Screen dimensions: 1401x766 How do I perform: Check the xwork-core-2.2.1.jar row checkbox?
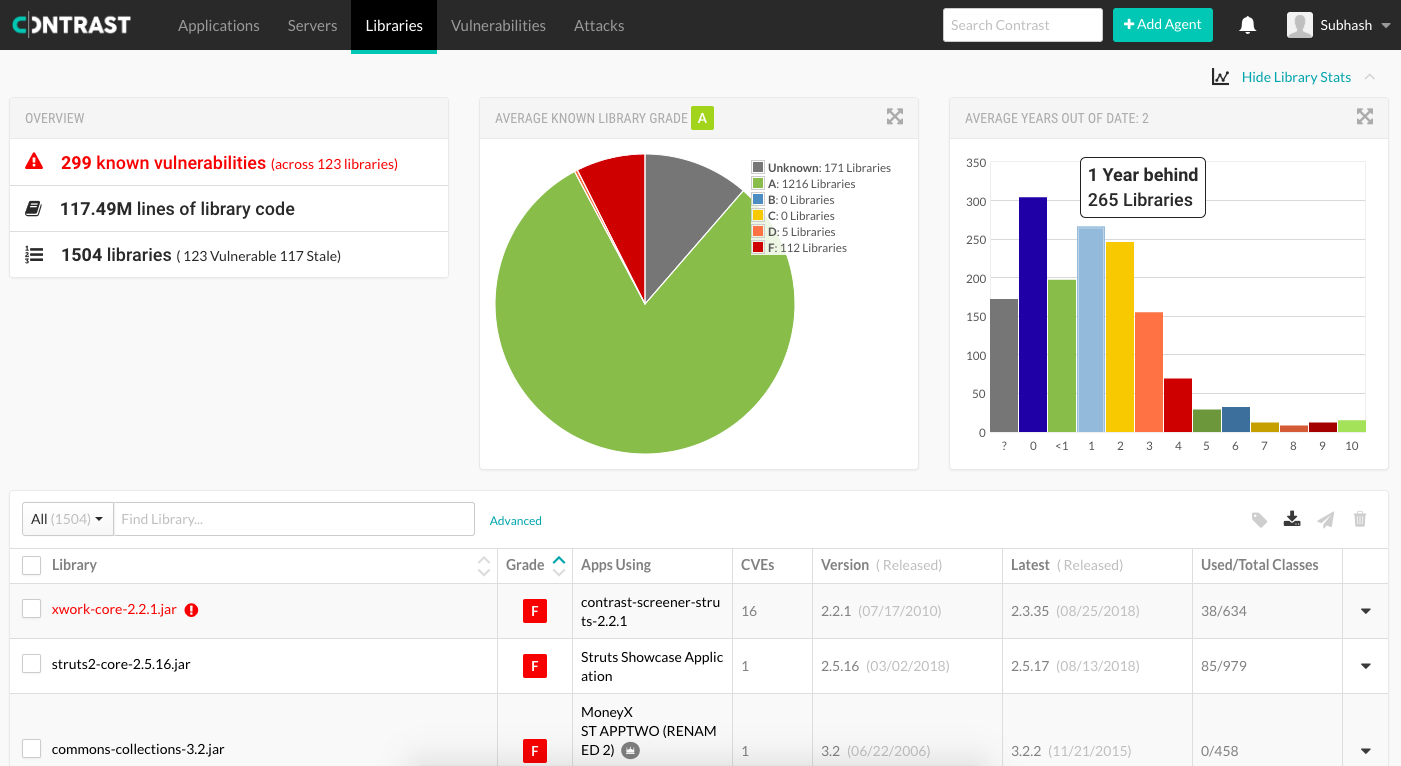coord(32,609)
